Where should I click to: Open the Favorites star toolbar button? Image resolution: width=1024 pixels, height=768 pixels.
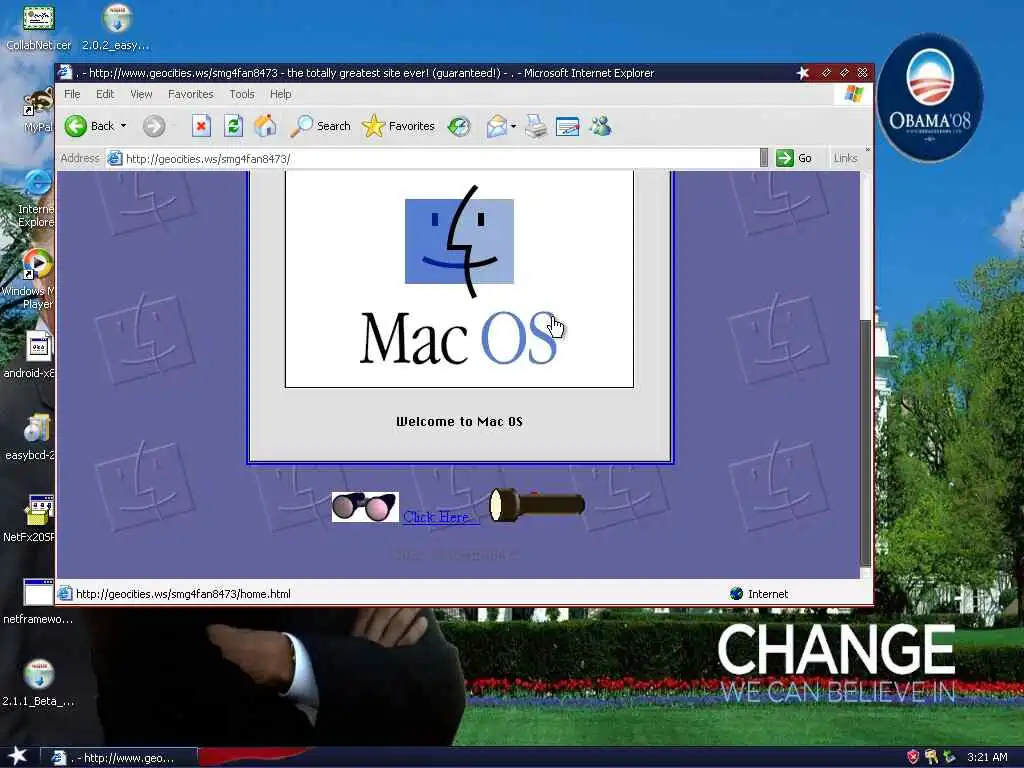click(398, 126)
